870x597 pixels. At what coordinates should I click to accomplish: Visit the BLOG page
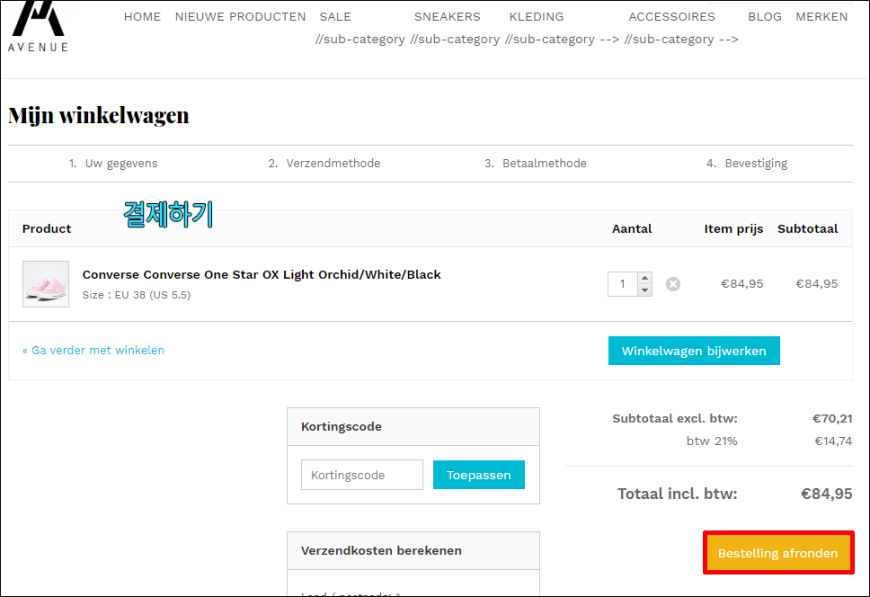coord(765,17)
